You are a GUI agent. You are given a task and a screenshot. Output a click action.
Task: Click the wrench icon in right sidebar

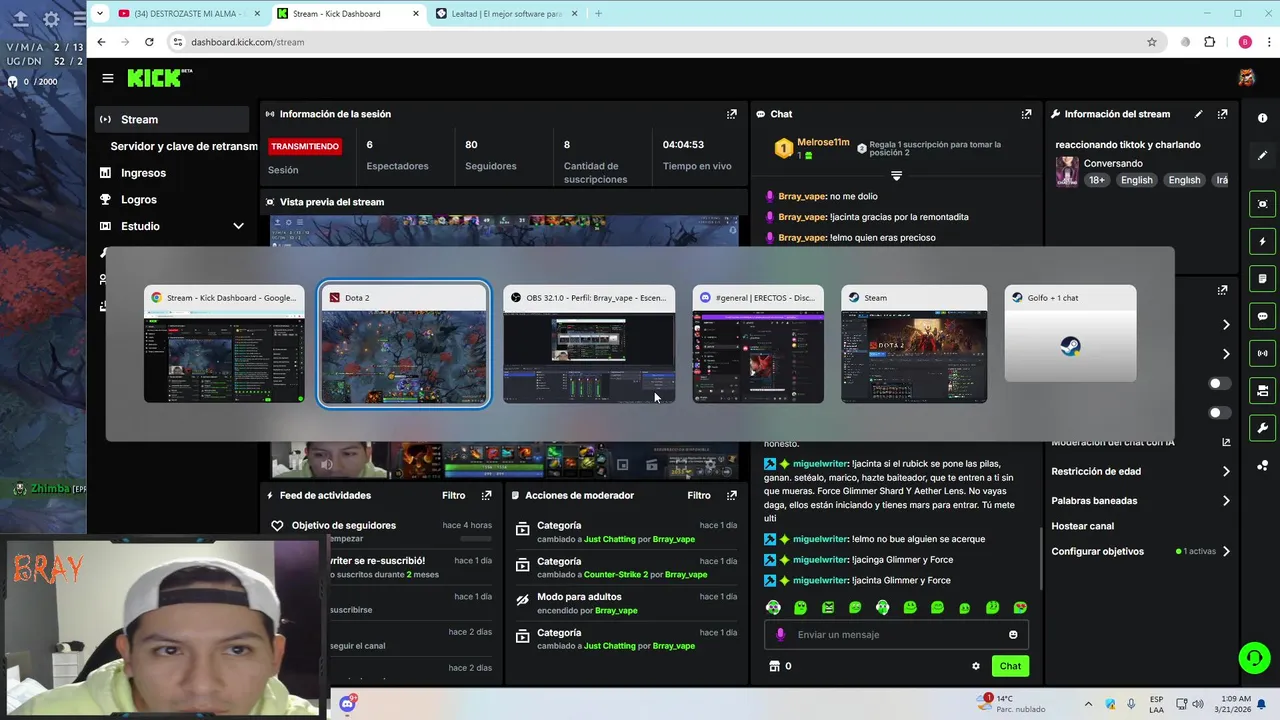(1262, 428)
